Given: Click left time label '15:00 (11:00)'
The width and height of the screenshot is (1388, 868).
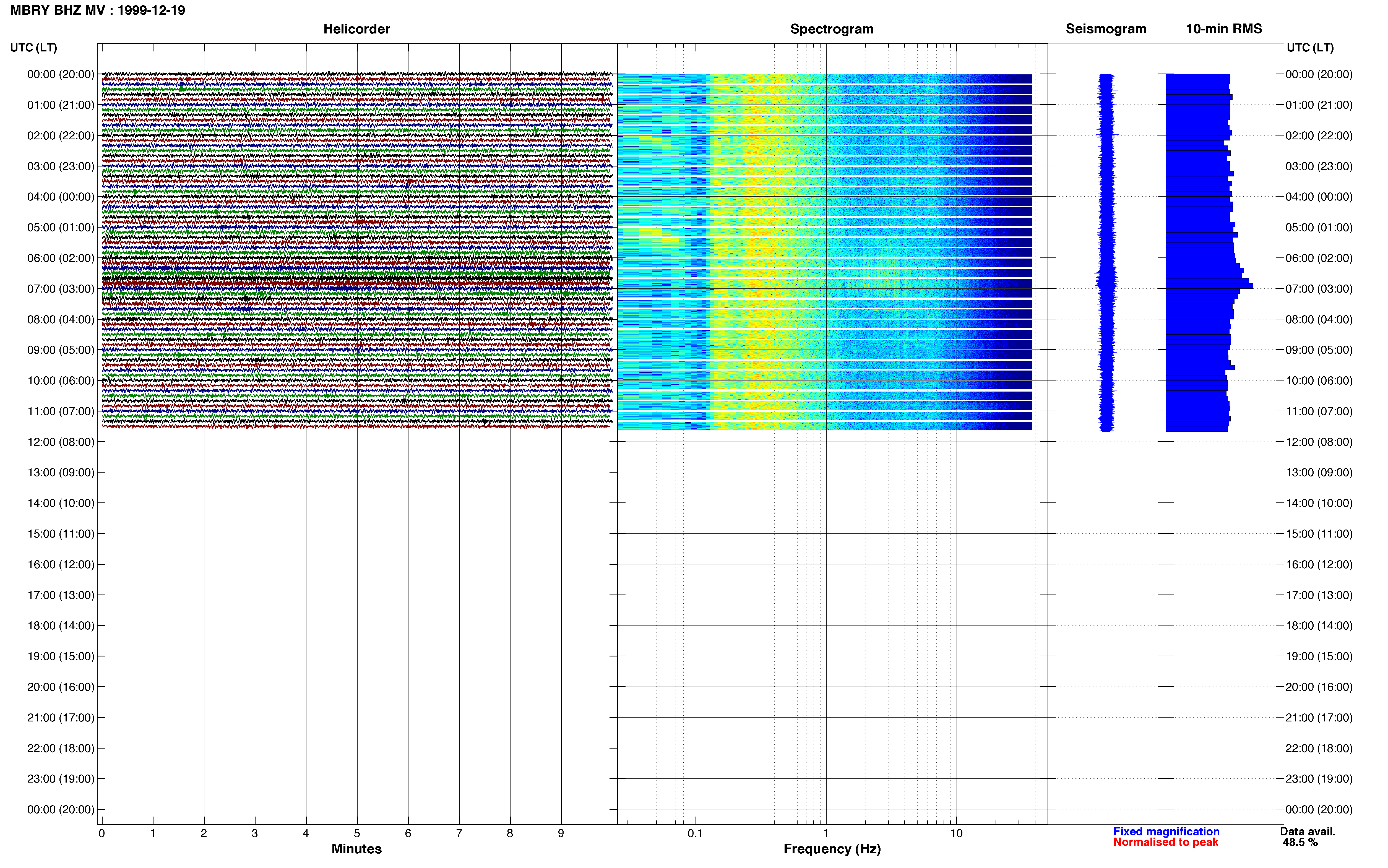Looking at the screenshot, I should 61,534.
